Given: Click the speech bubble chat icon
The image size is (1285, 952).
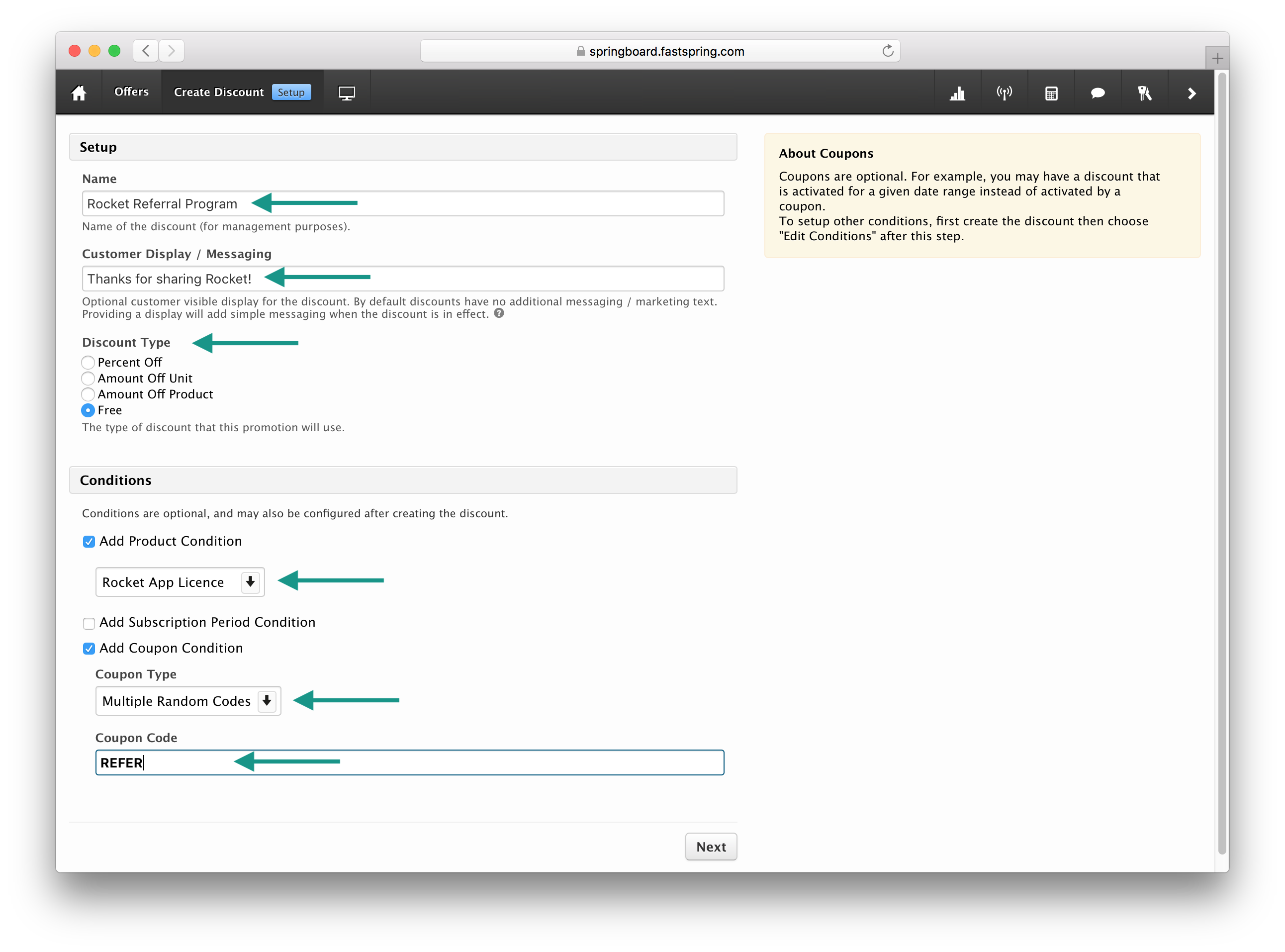Looking at the screenshot, I should [x=1098, y=93].
